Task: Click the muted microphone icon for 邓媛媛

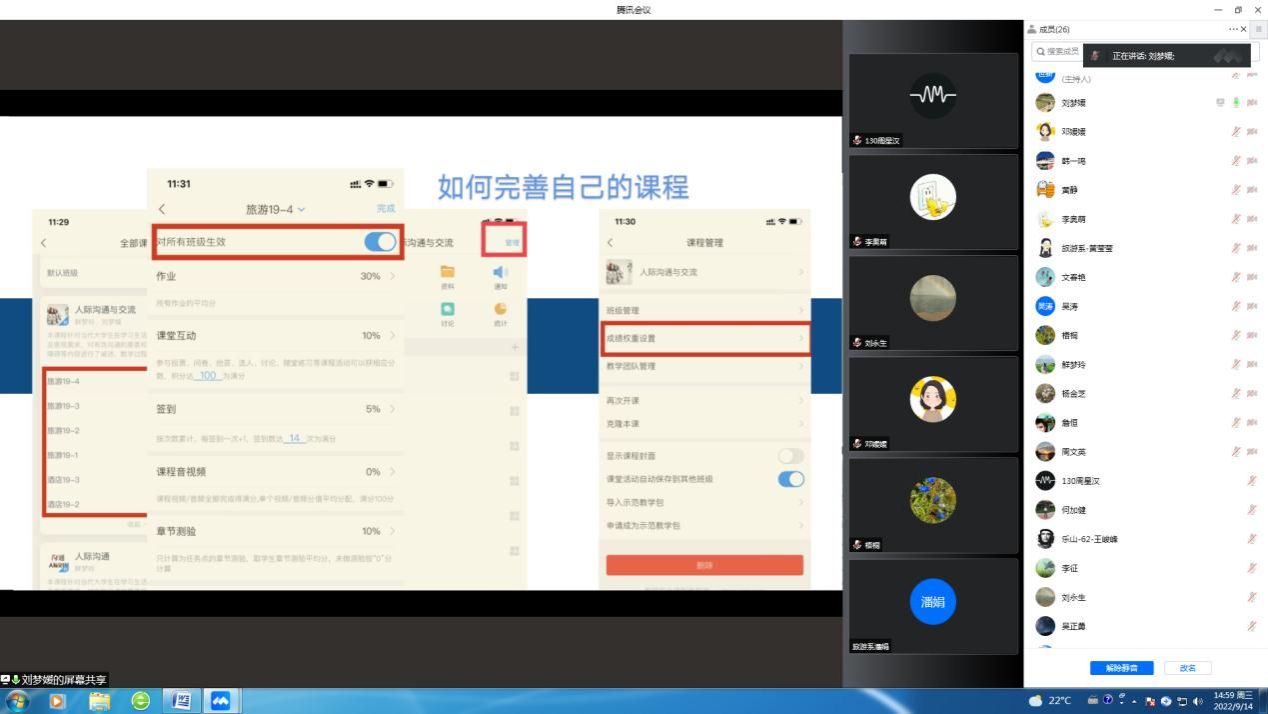Action: [1236, 131]
